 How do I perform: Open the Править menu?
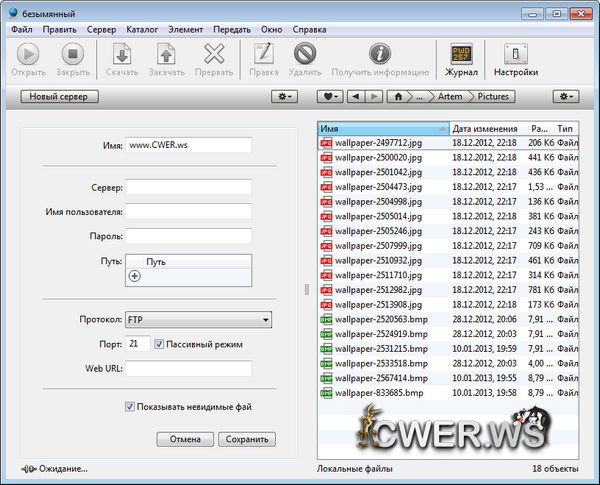[x=59, y=29]
